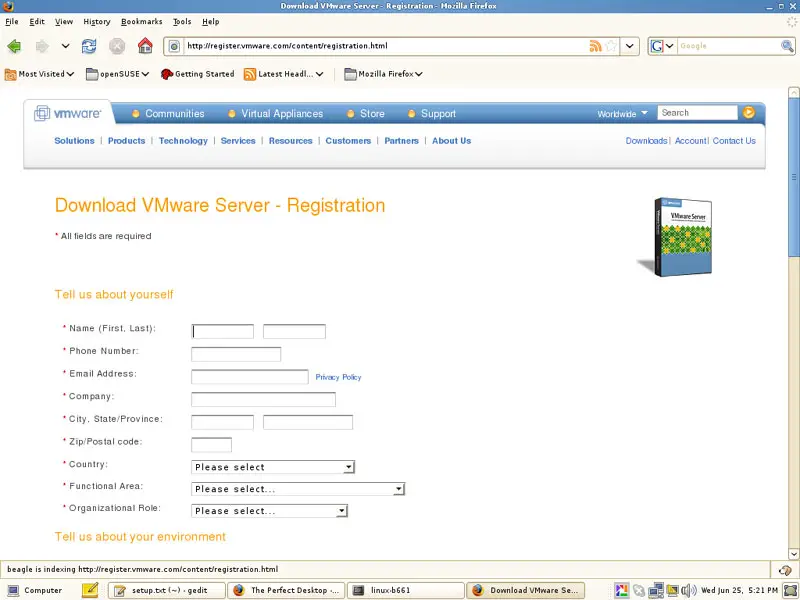Open the History menu
Image resolution: width=800 pixels, height=600 pixels.
pos(97,21)
